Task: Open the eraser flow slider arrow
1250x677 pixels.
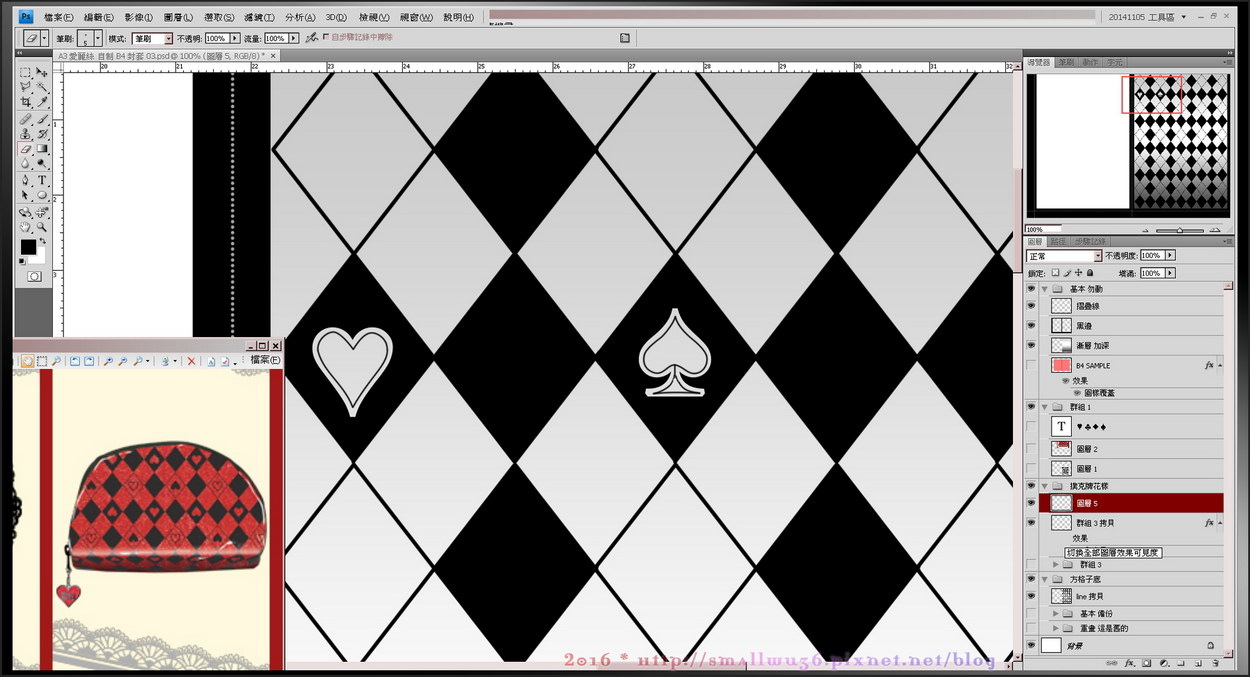Action: (x=293, y=38)
